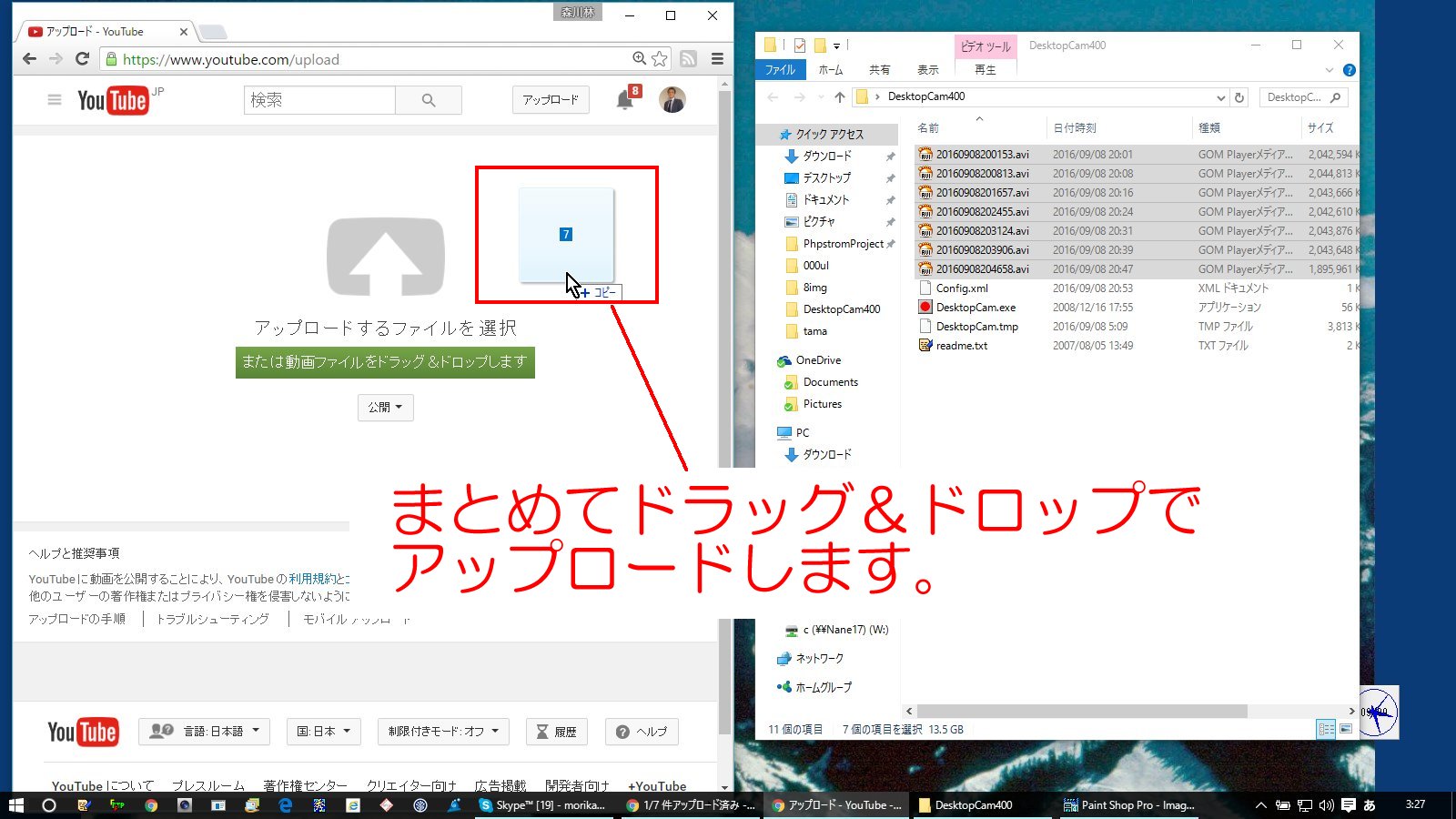Screen dimensions: 1456x819
Task: Click the large gray upload arrow icon
Action: (x=386, y=257)
